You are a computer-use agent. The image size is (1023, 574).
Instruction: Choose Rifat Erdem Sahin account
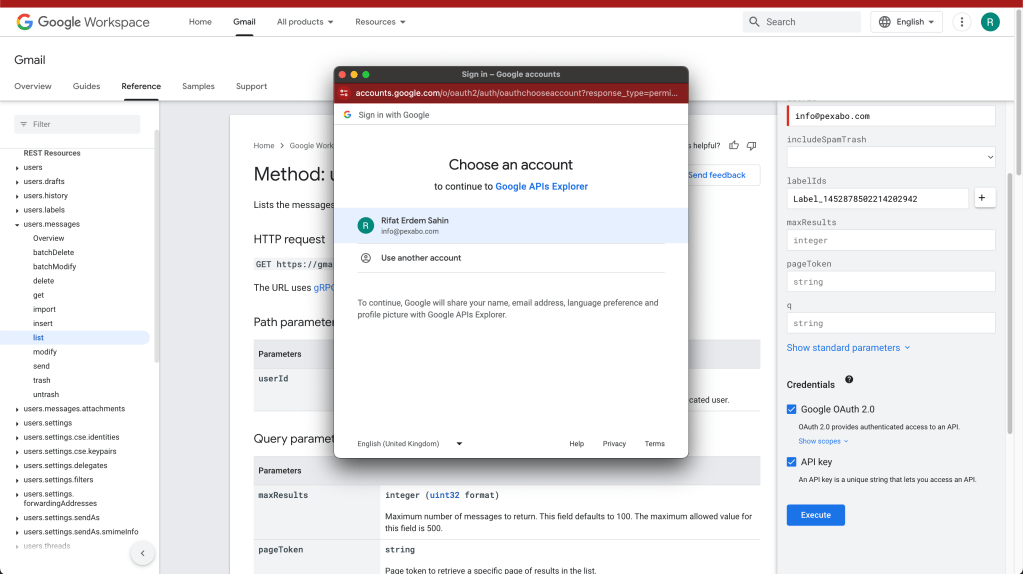(x=511, y=226)
